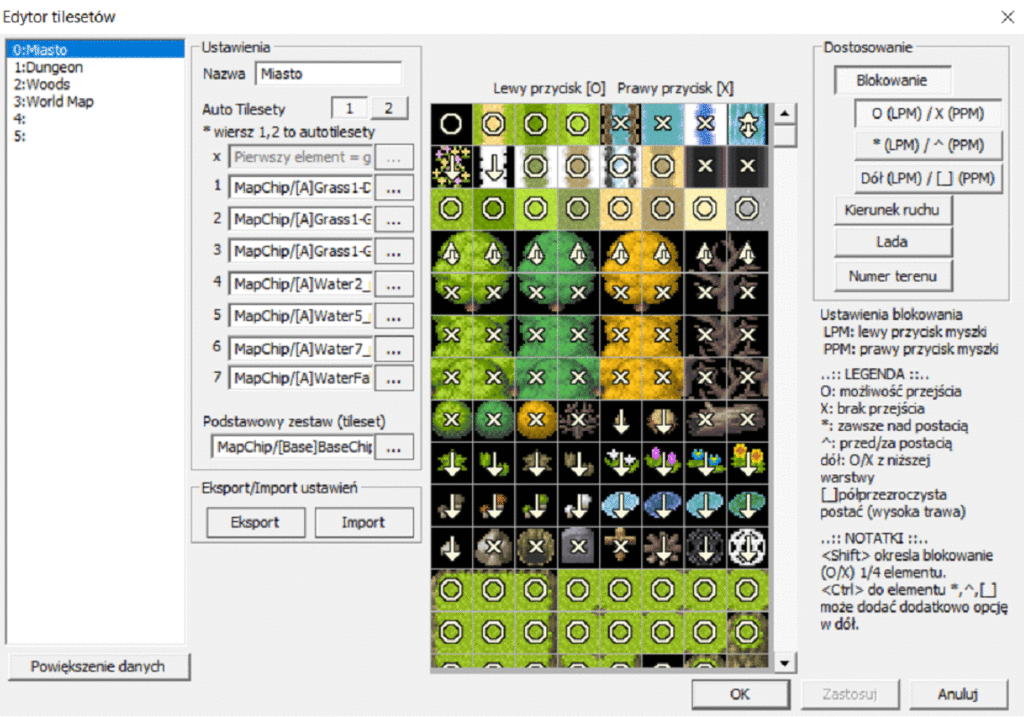Toggle the O (LPM) / X (PPM) mode
Screen dimensions: 1024x717
click(927, 113)
